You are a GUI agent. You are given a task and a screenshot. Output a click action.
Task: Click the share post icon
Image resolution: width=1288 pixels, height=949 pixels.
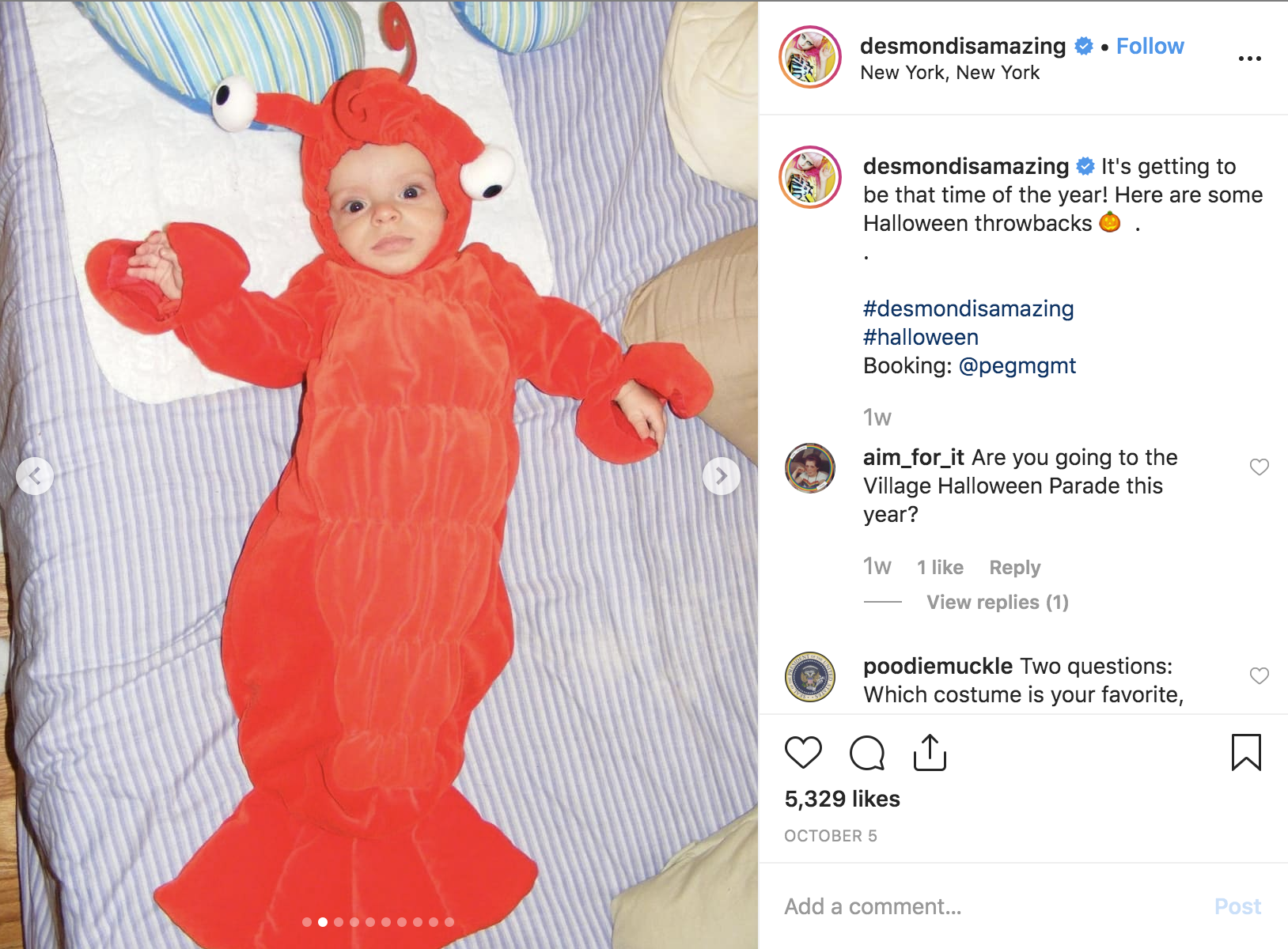click(x=930, y=752)
